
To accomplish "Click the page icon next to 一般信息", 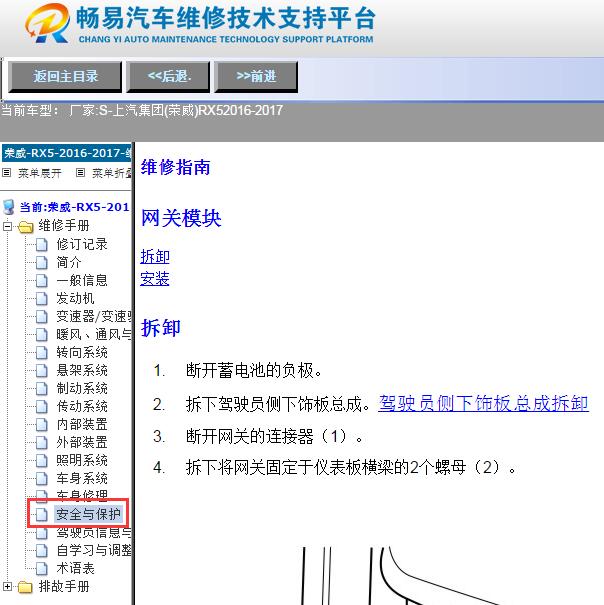I will [41, 281].
